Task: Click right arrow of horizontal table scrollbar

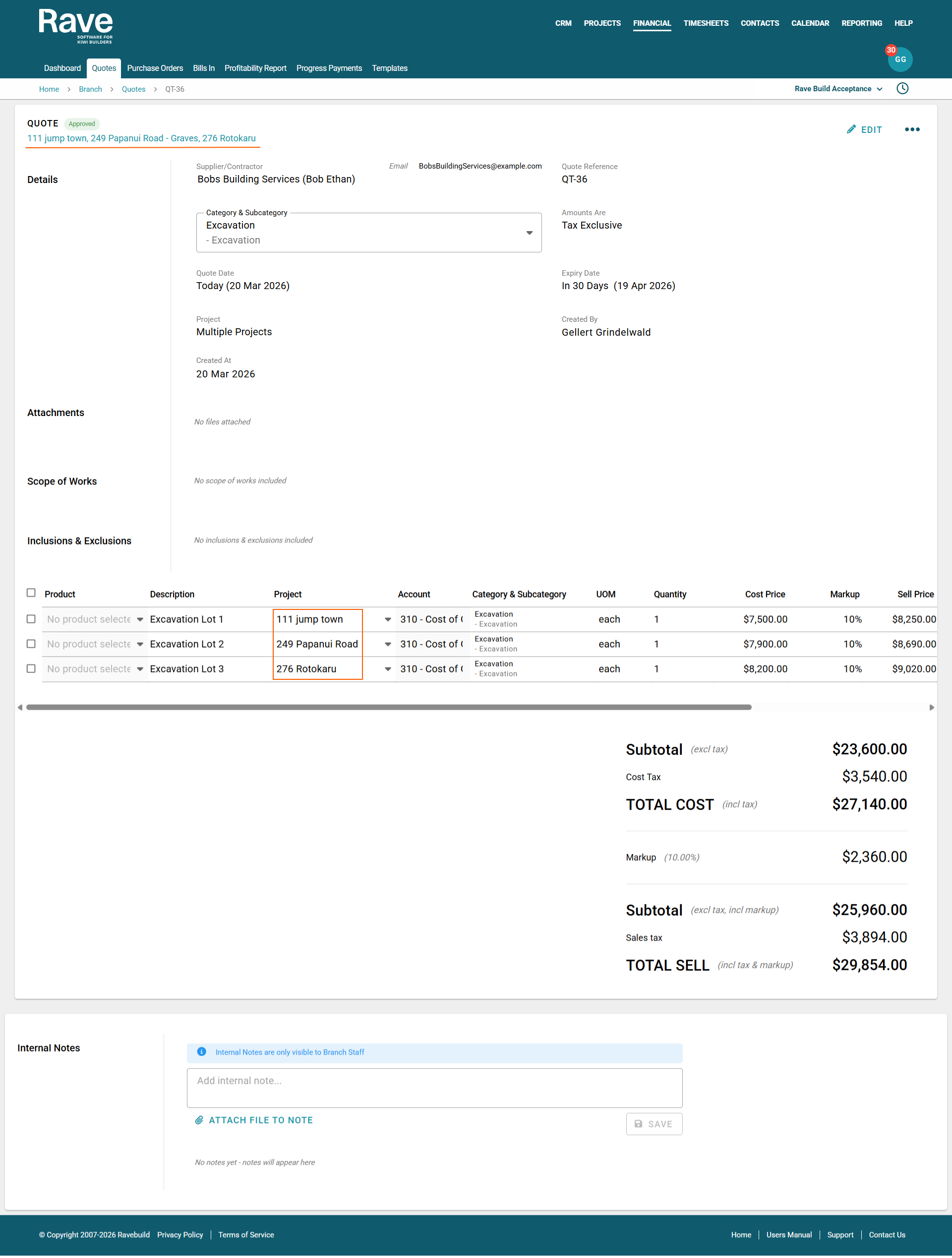Action: pyautogui.click(x=932, y=708)
